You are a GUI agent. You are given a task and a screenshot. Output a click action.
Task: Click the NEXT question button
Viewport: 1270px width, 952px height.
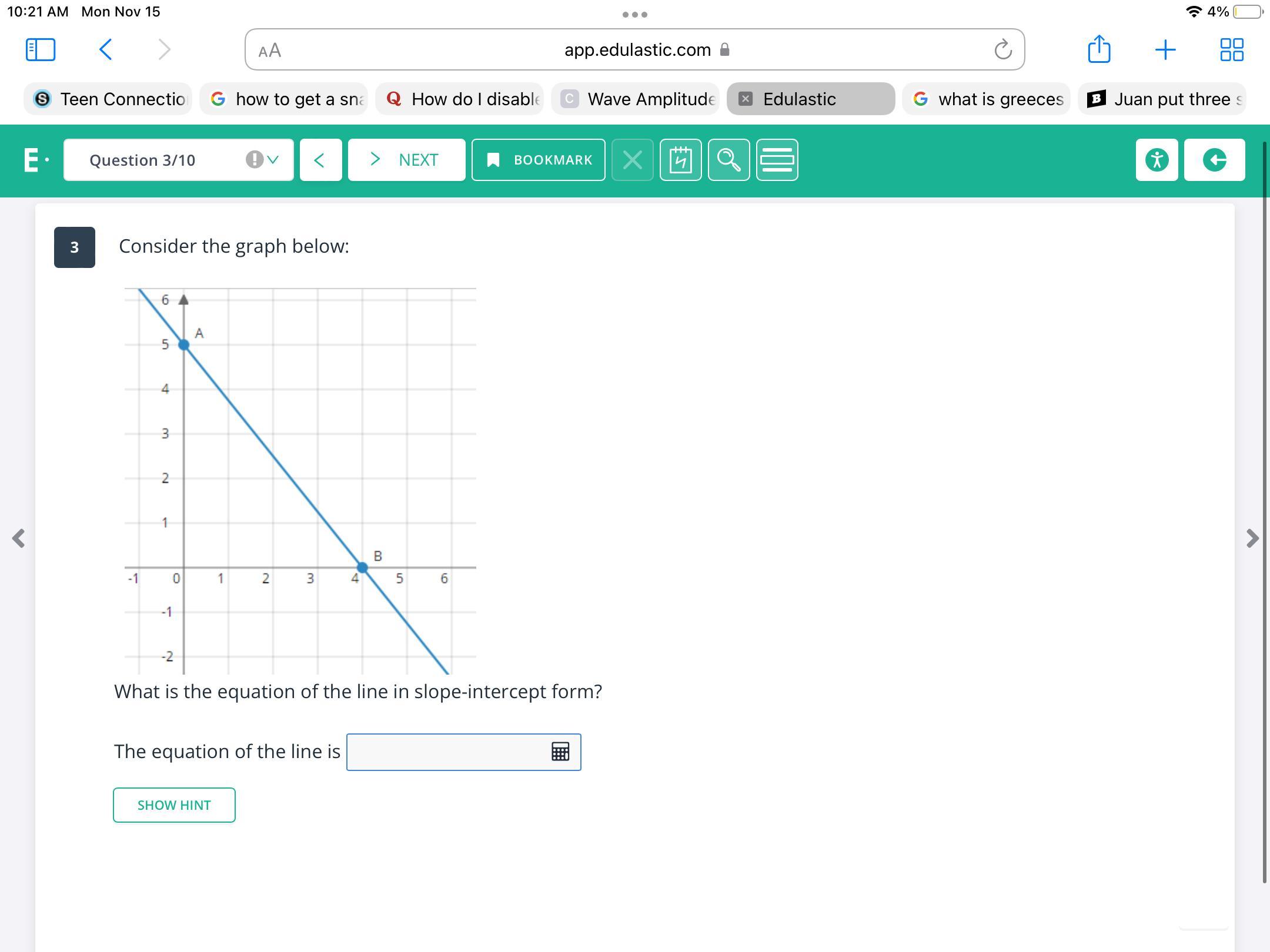[406, 160]
